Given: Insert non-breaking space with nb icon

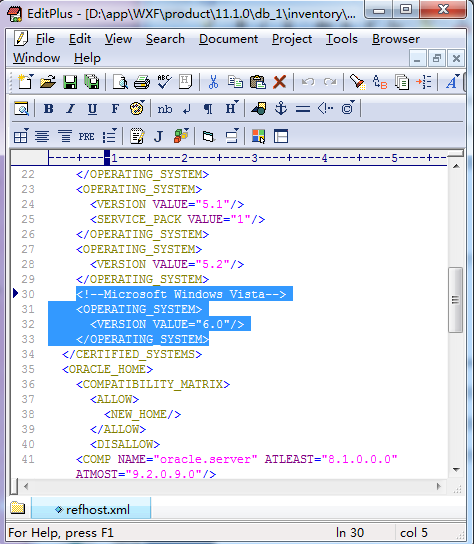Looking at the screenshot, I should [164, 109].
